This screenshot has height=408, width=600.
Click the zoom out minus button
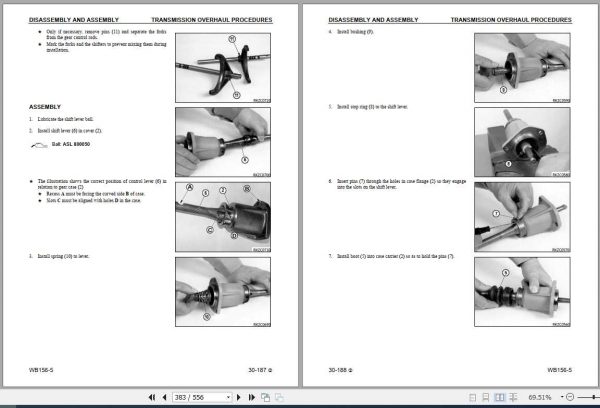[570, 397]
